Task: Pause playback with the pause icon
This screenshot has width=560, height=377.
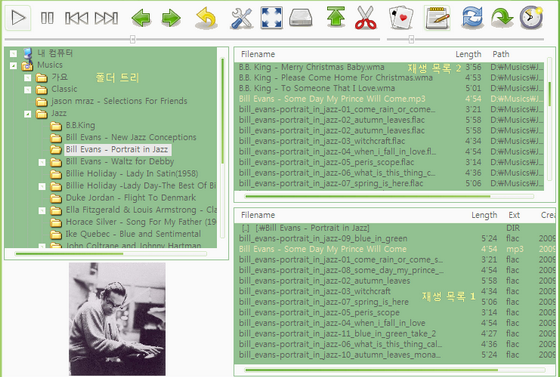Action: pos(47,18)
